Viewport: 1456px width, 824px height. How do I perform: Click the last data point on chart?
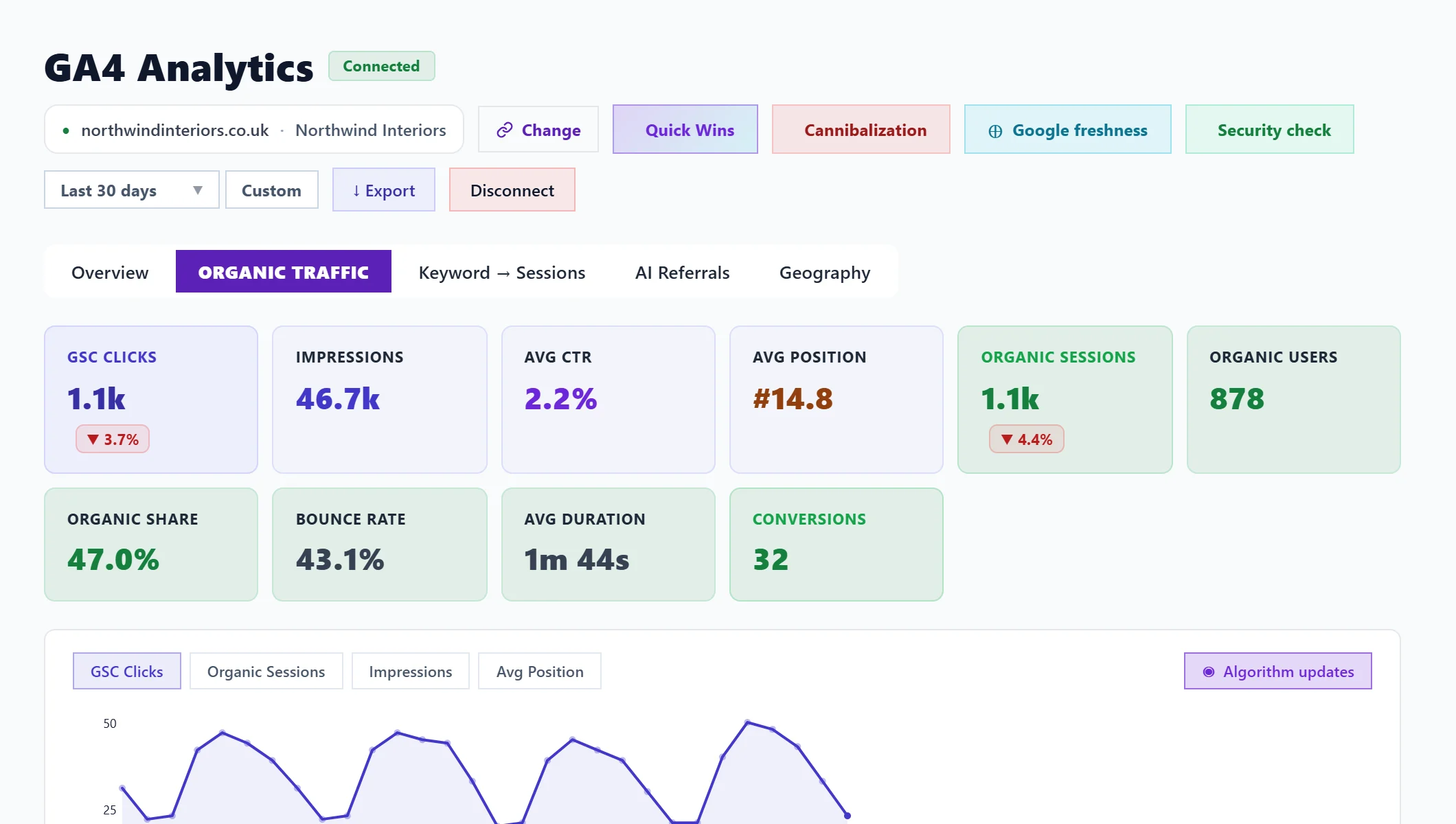848,816
